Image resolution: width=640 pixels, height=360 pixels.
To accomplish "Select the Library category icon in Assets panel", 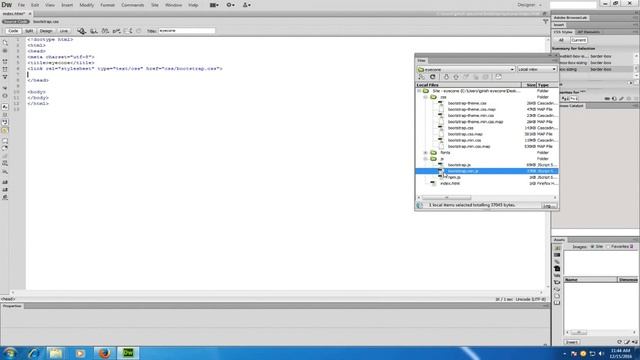I will (x=557, y=303).
